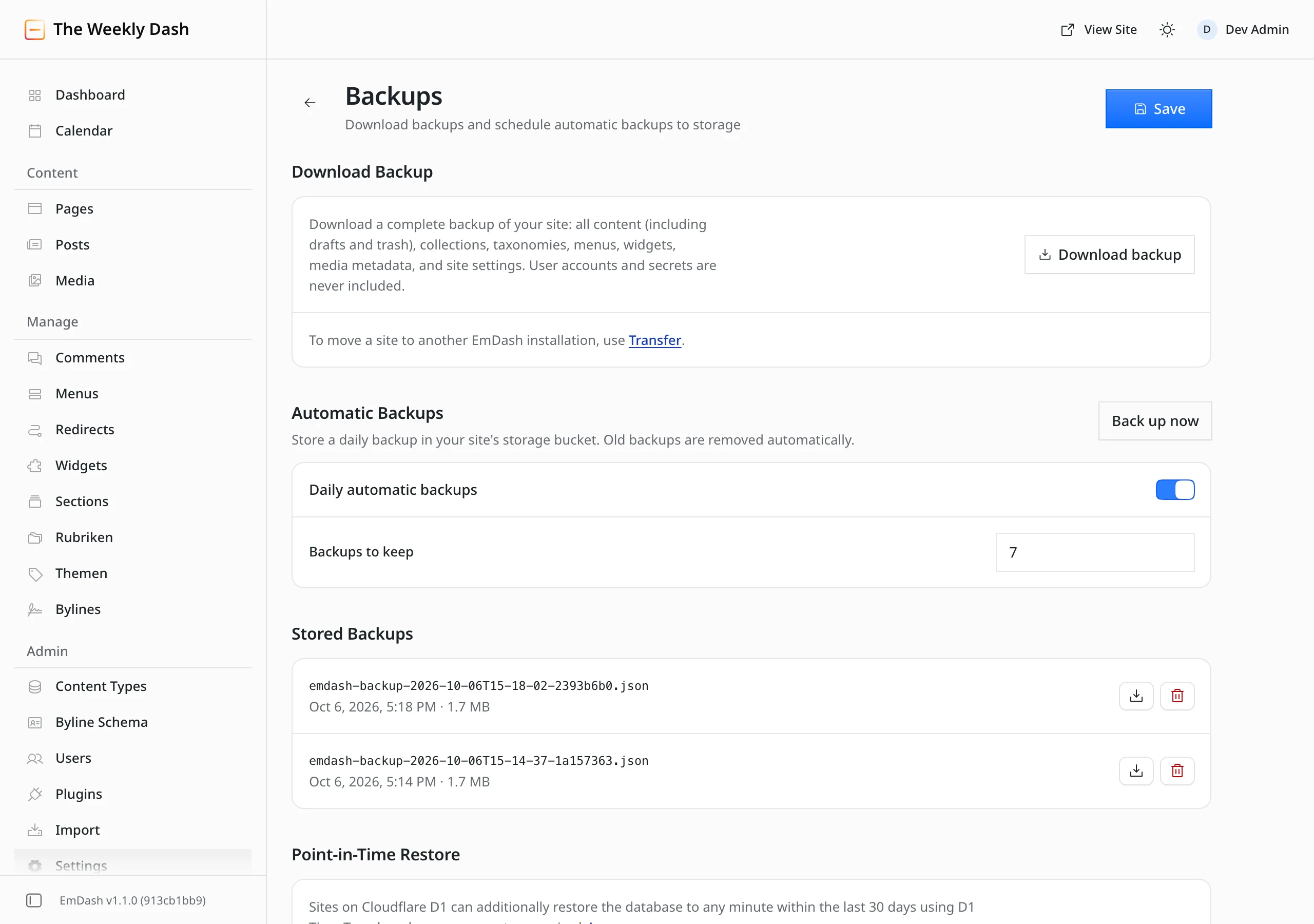Image resolution: width=1314 pixels, height=924 pixels.
Task: Click the Oct 6, 2026, 5:14 PM timestamp
Action: (x=373, y=782)
